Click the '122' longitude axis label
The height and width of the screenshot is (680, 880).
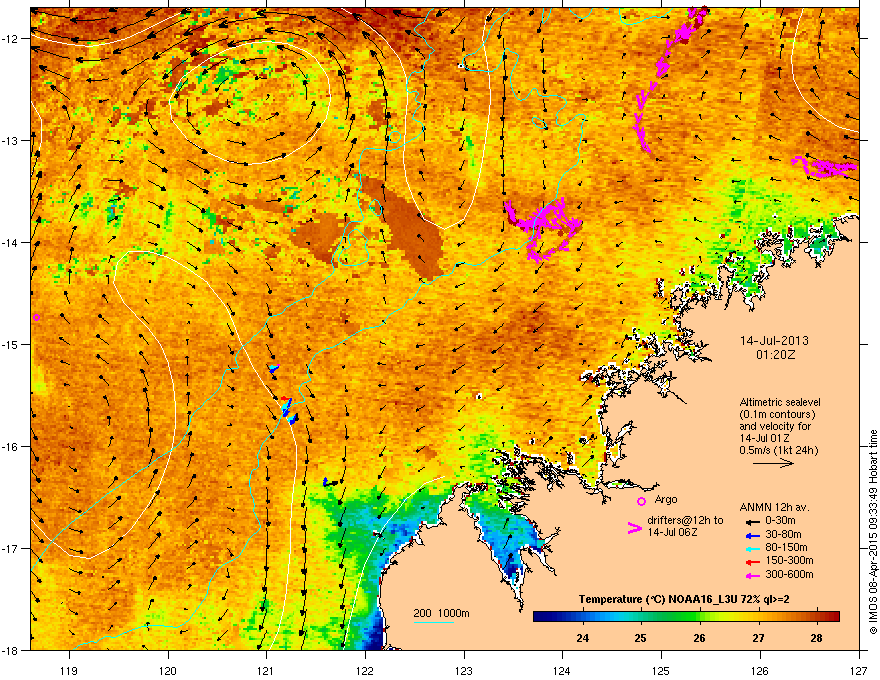[365, 670]
